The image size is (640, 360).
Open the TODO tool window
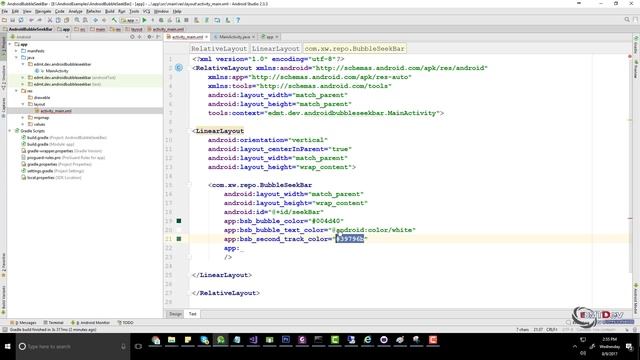pyautogui.click(x=125, y=322)
